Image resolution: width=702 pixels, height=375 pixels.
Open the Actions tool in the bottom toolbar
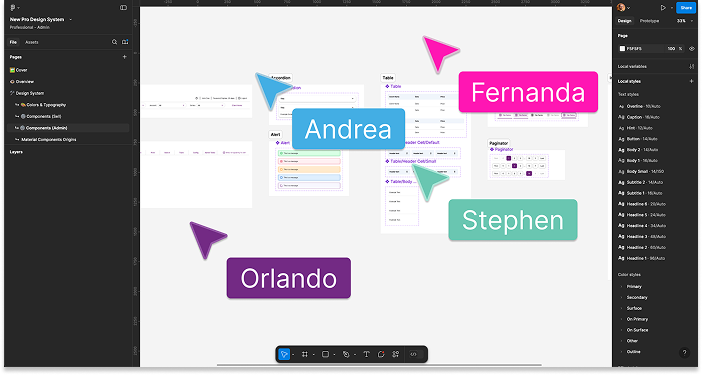point(396,354)
